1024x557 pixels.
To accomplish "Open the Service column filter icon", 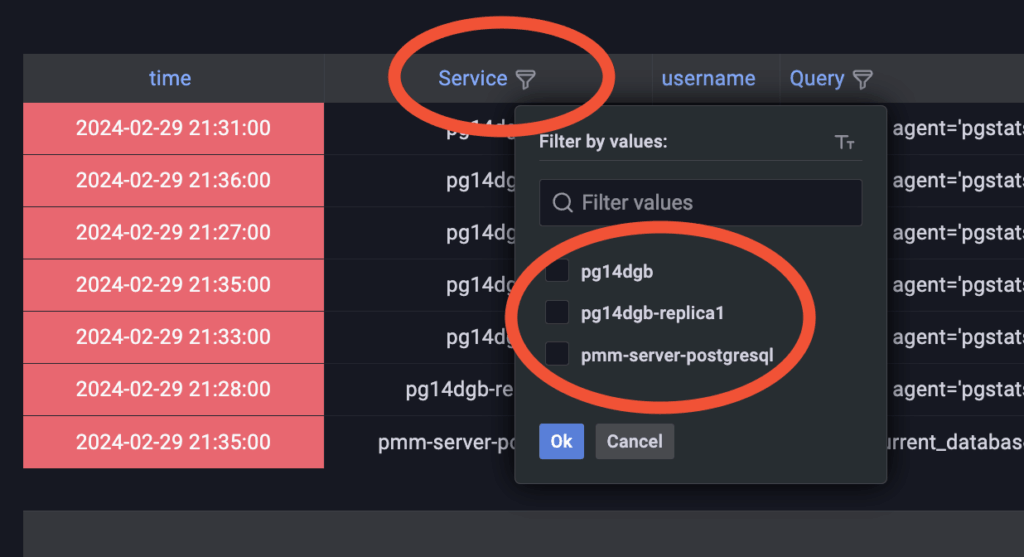I will (x=525, y=79).
